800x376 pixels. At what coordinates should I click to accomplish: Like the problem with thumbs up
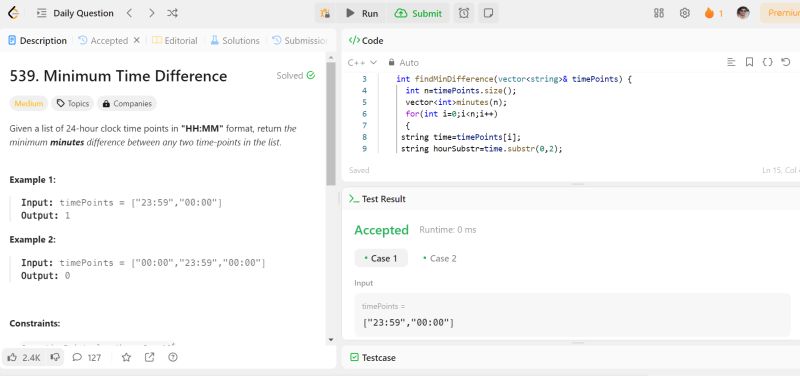pyautogui.click(x=23, y=358)
